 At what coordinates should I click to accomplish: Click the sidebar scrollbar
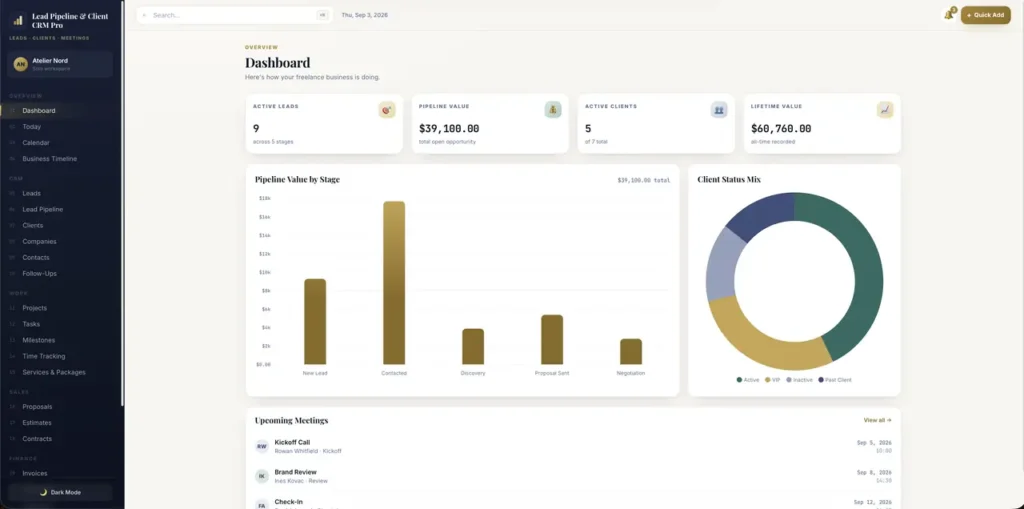click(122, 203)
